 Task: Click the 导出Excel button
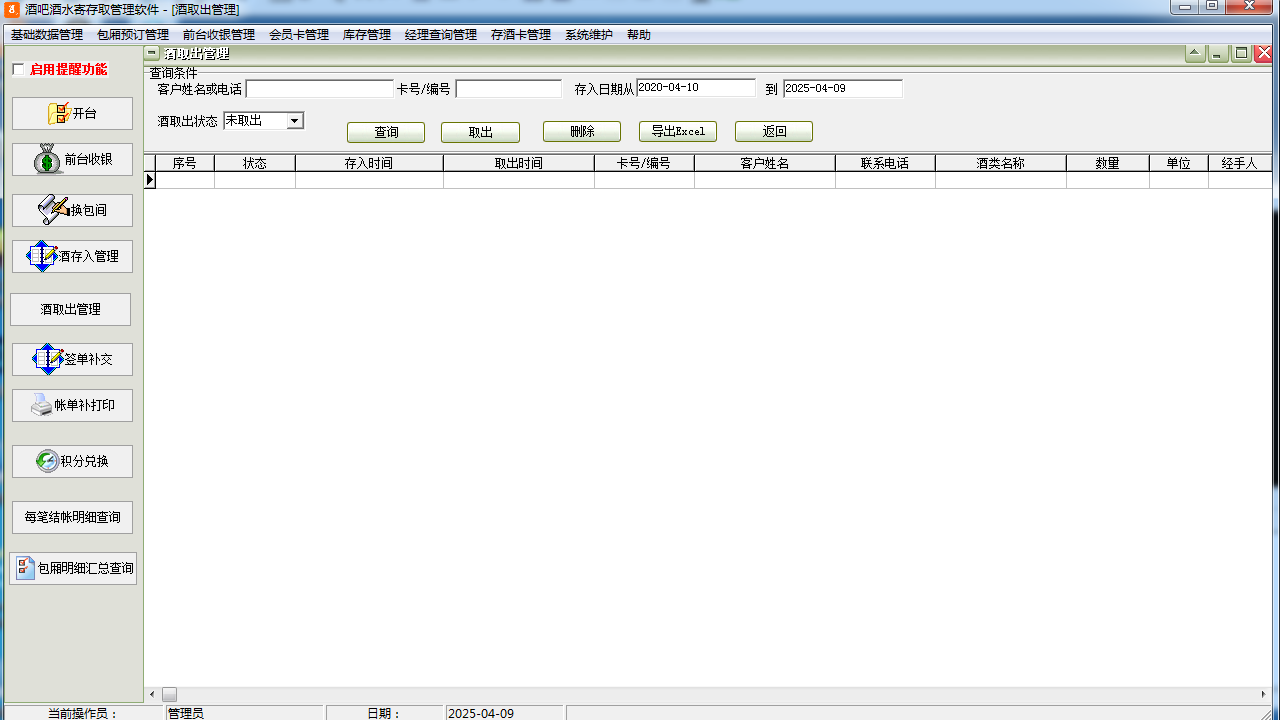pos(678,131)
